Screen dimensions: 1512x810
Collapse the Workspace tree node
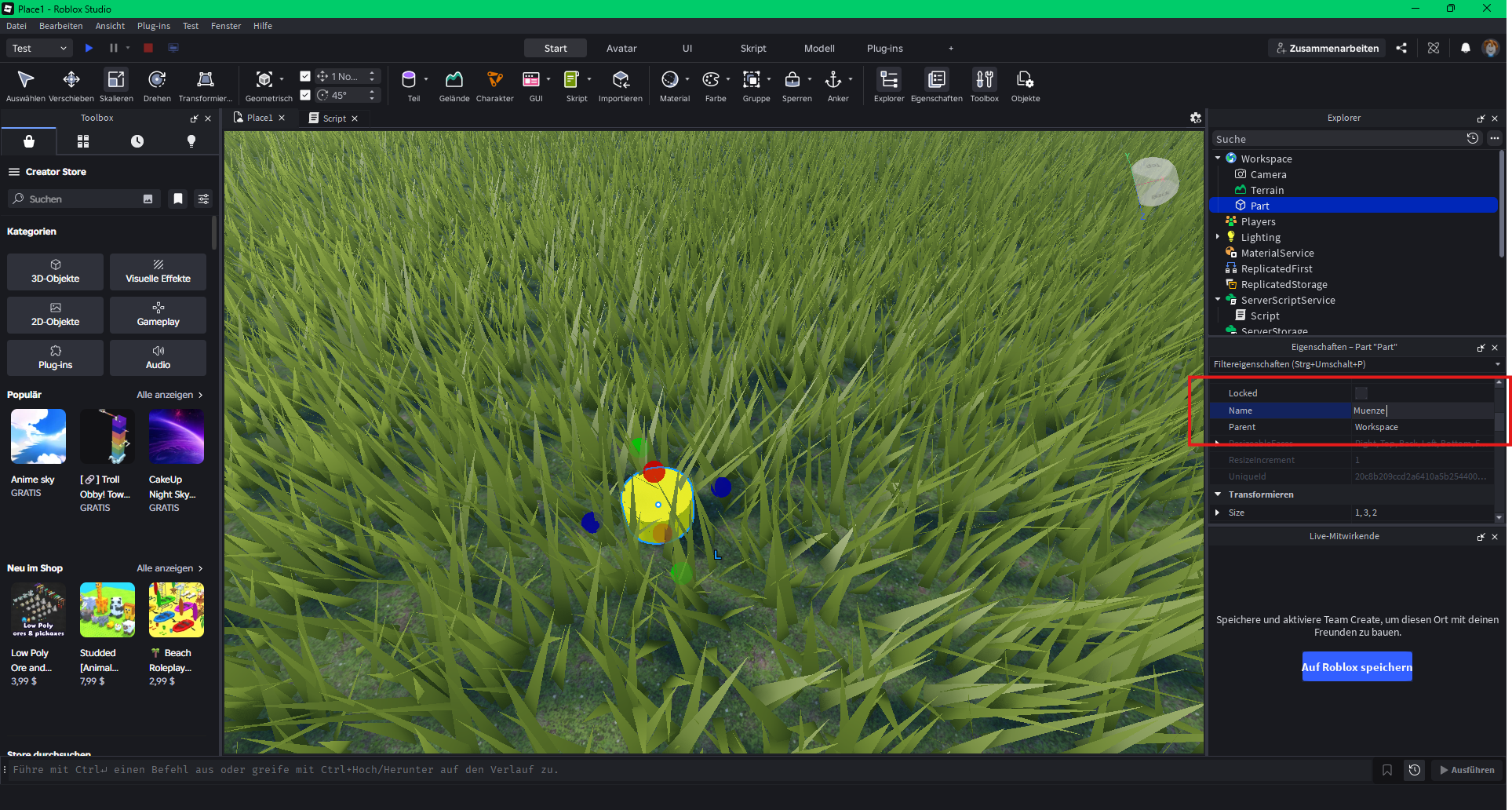click(x=1218, y=159)
